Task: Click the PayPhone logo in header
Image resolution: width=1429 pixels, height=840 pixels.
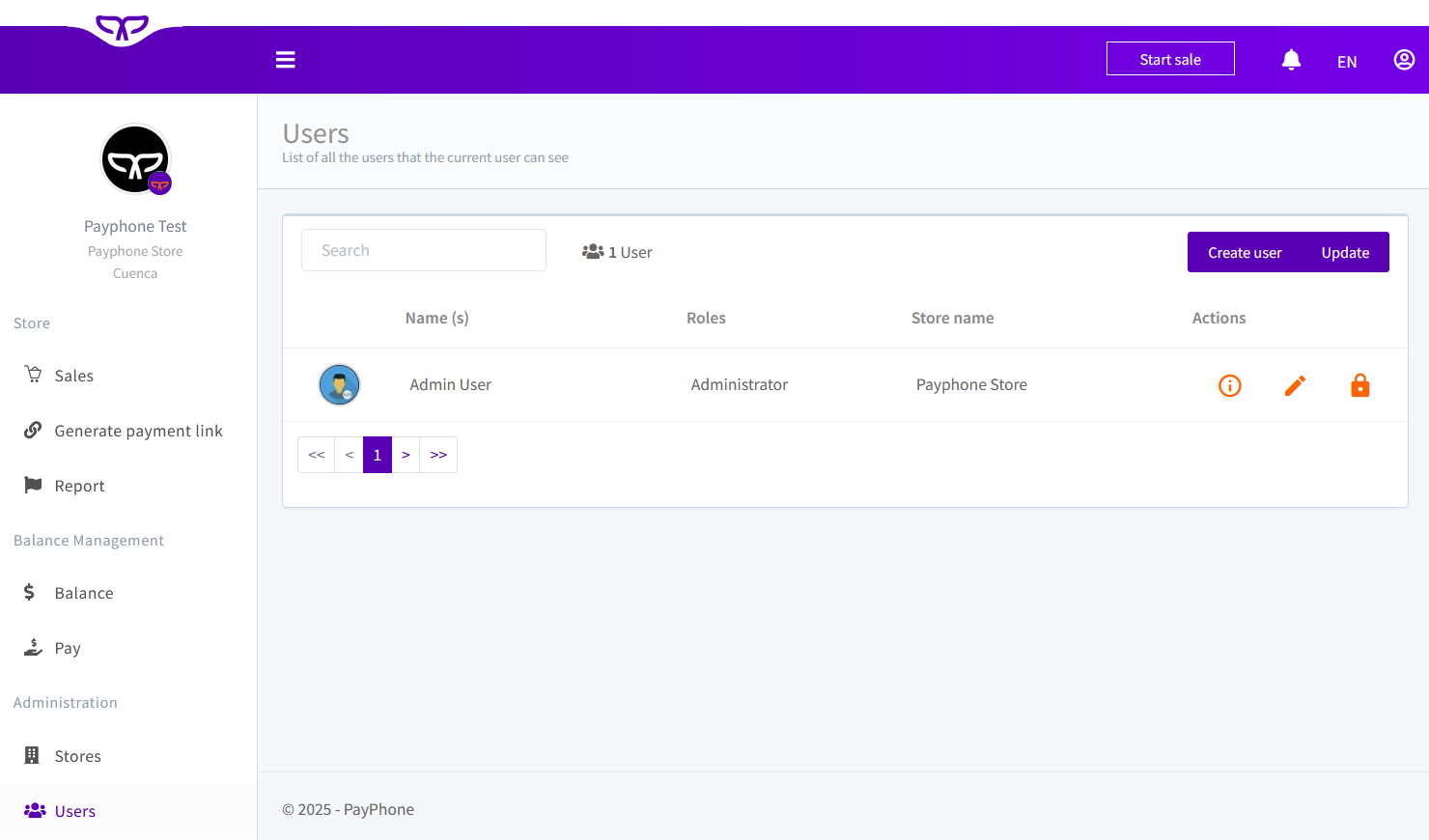Action: click(123, 29)
